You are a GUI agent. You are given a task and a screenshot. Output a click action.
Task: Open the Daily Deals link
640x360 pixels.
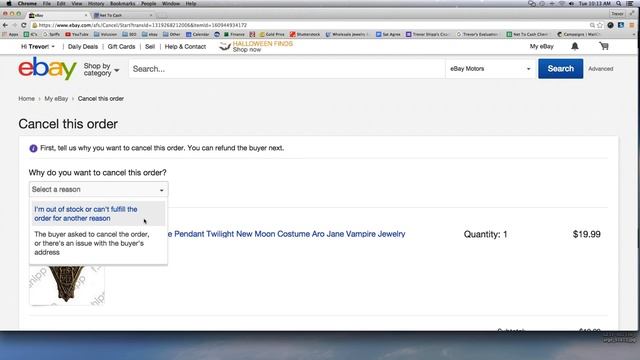click(x=83, y=47)
